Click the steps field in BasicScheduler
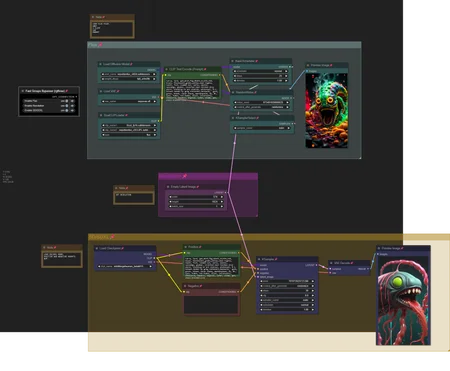Viewport: 450px width, 371px height. click(x=261, y=76)
